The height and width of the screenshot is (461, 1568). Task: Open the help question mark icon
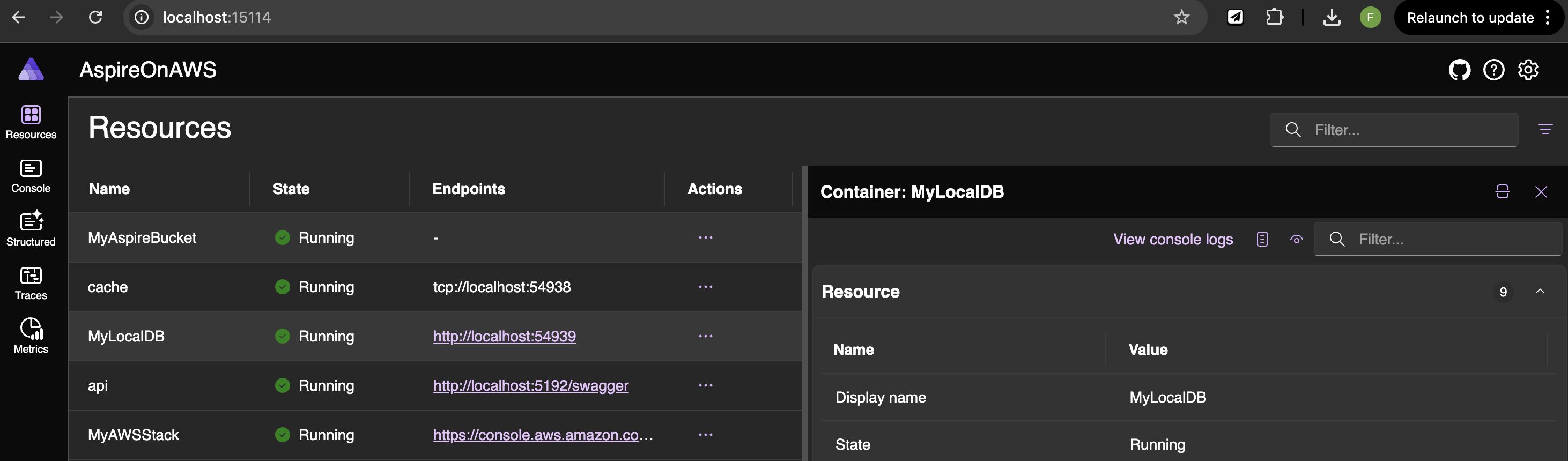click(1493, 70)
